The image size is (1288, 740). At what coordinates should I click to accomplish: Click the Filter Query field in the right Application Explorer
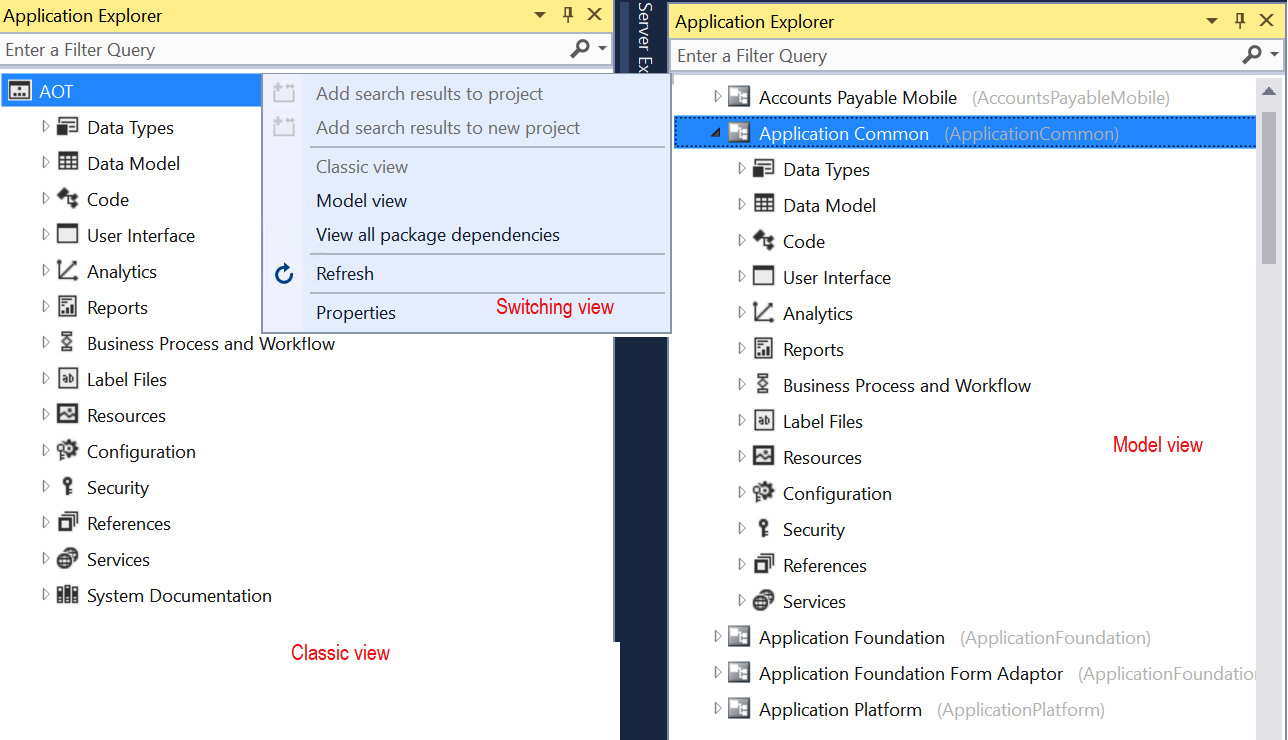pos(955,56)
